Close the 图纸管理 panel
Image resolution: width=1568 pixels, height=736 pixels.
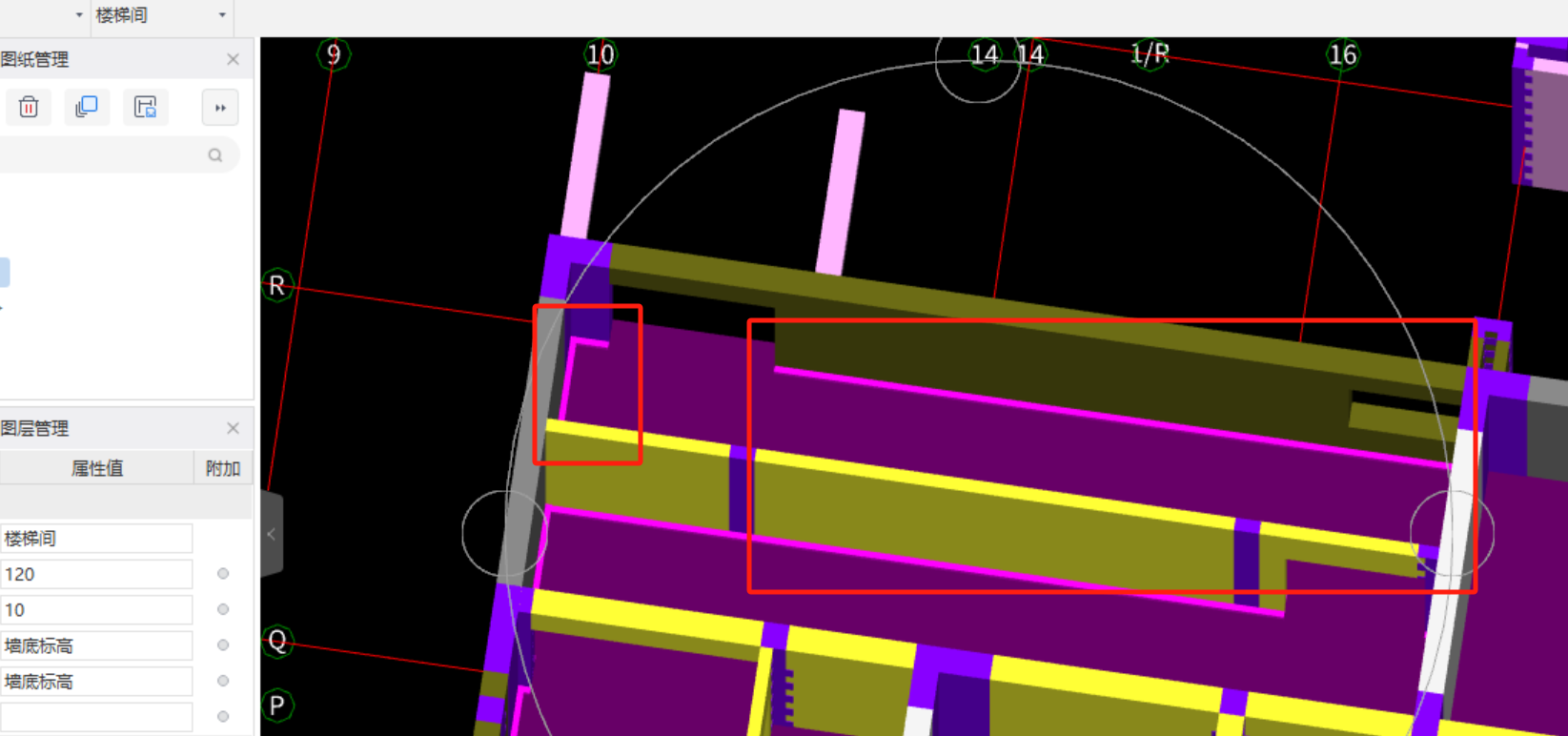pos(233,59)
